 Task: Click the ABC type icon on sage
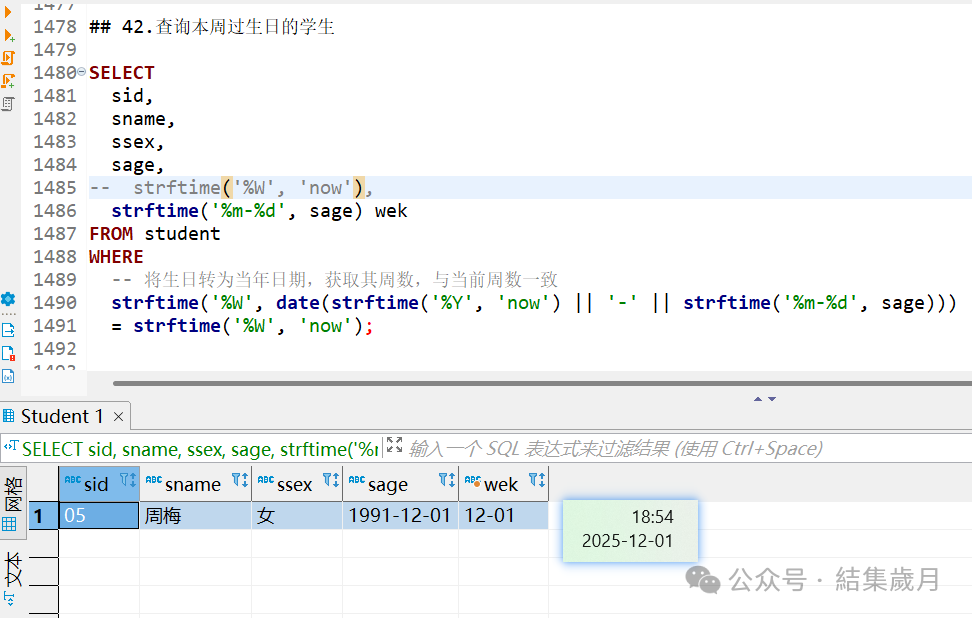(x=356, y=480)
